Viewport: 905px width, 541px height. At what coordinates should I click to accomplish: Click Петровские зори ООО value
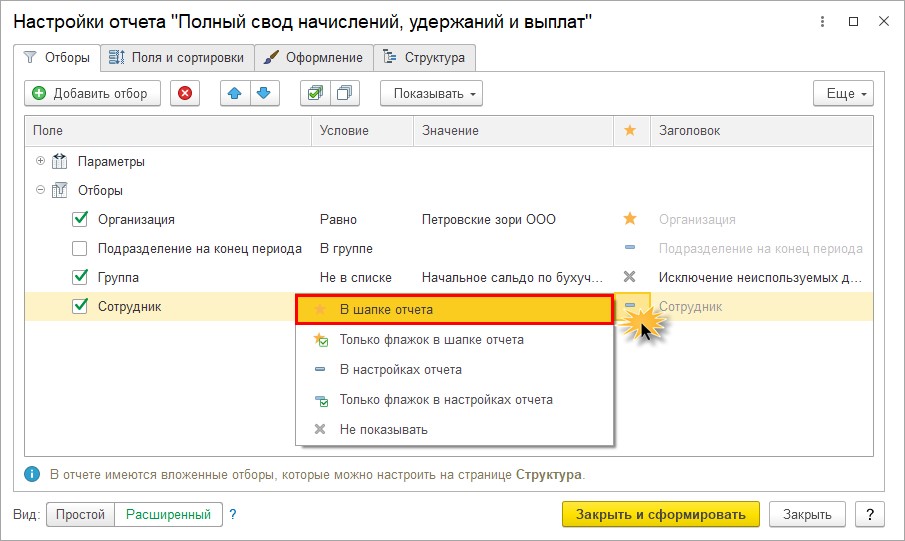tap(489, 219)
